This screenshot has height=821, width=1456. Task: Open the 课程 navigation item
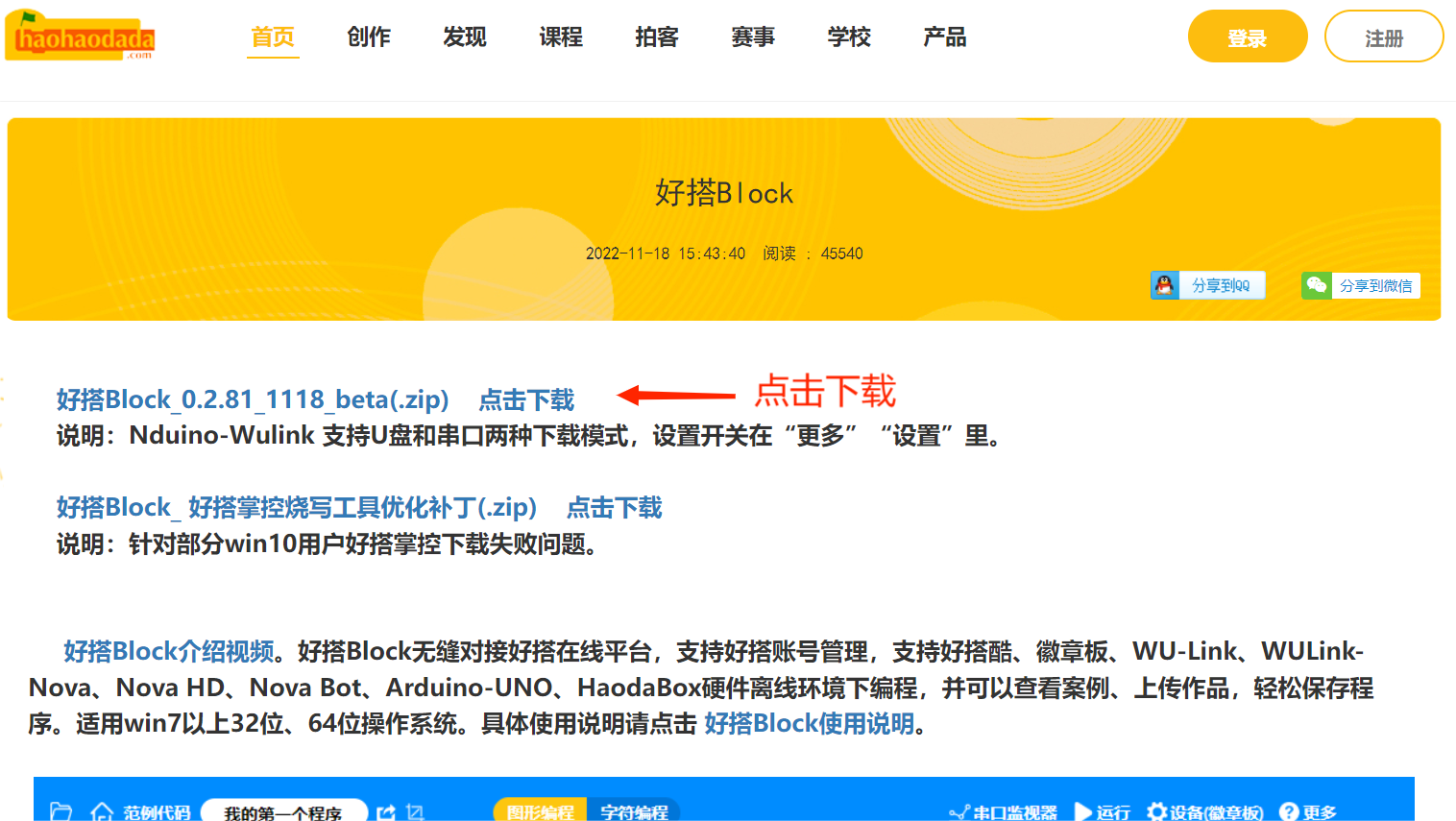[x=561, y=37]
